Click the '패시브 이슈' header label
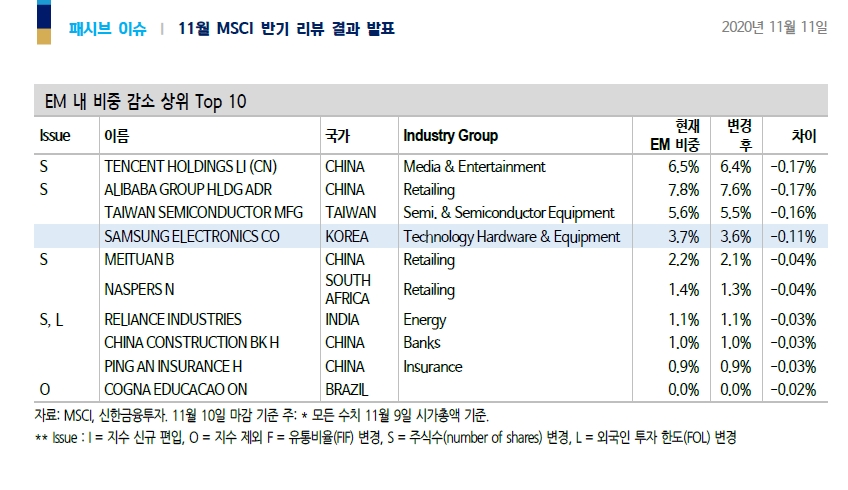 (108, 28)
